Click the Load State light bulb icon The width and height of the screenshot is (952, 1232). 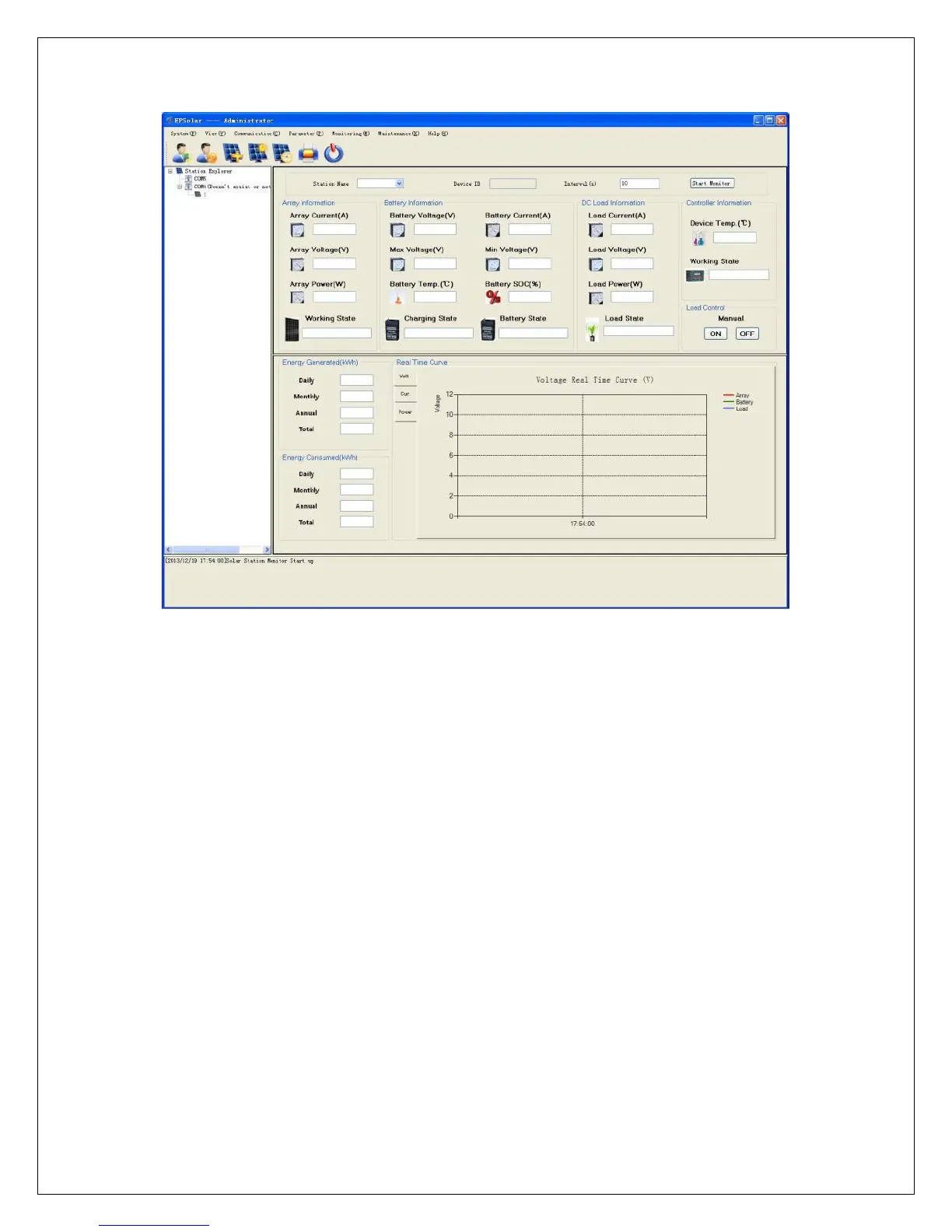click(592, 331)
